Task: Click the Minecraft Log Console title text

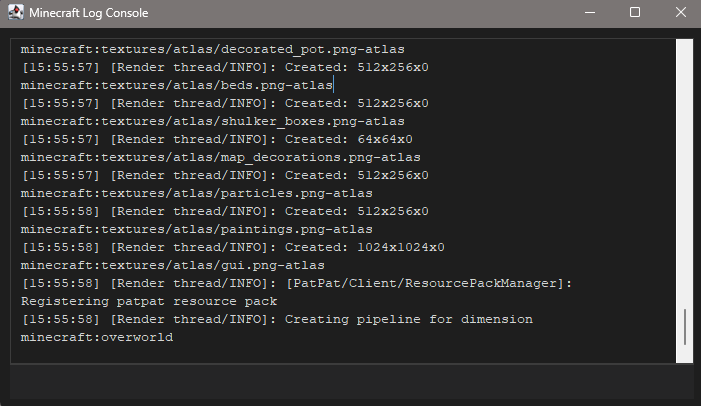Action: (89, 13)
